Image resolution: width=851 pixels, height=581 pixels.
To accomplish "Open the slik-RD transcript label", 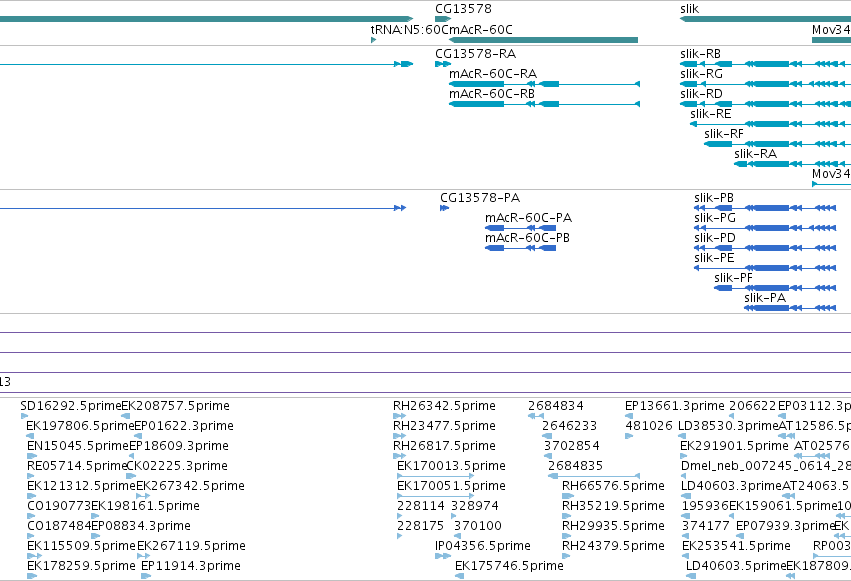I will point(701,94).
